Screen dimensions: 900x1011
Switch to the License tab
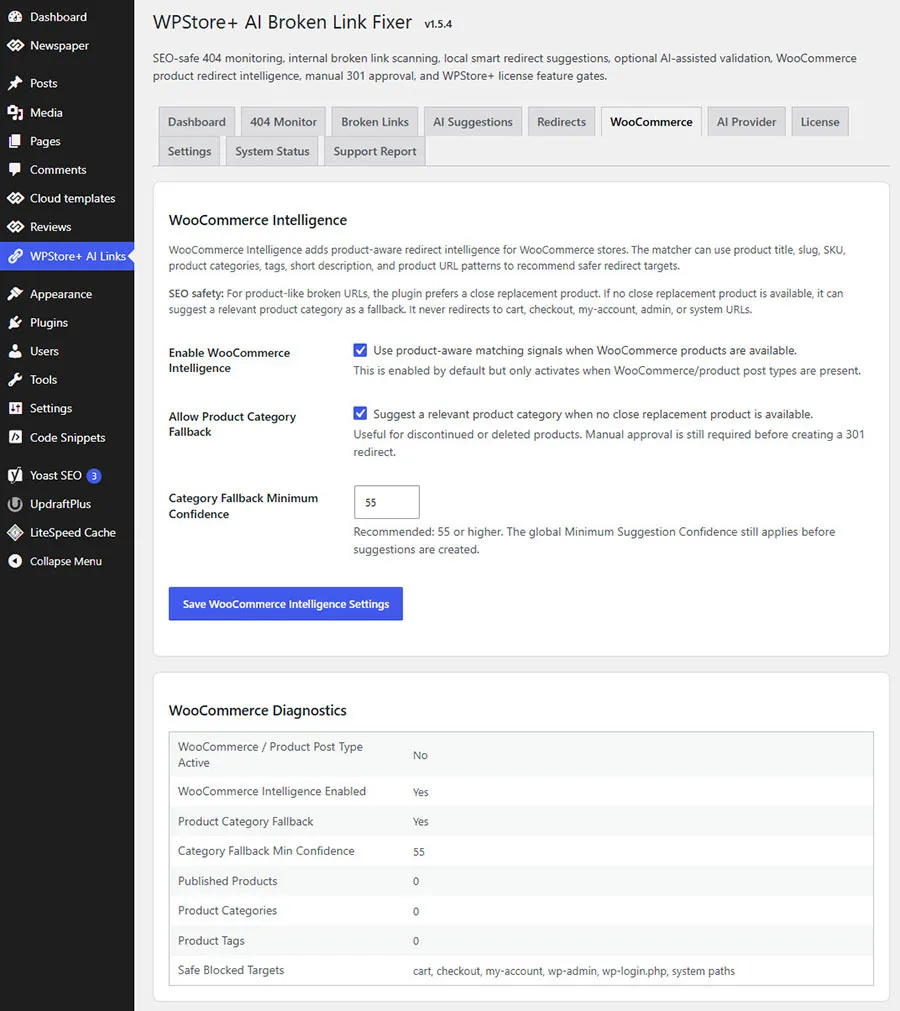tap(820, 122)
